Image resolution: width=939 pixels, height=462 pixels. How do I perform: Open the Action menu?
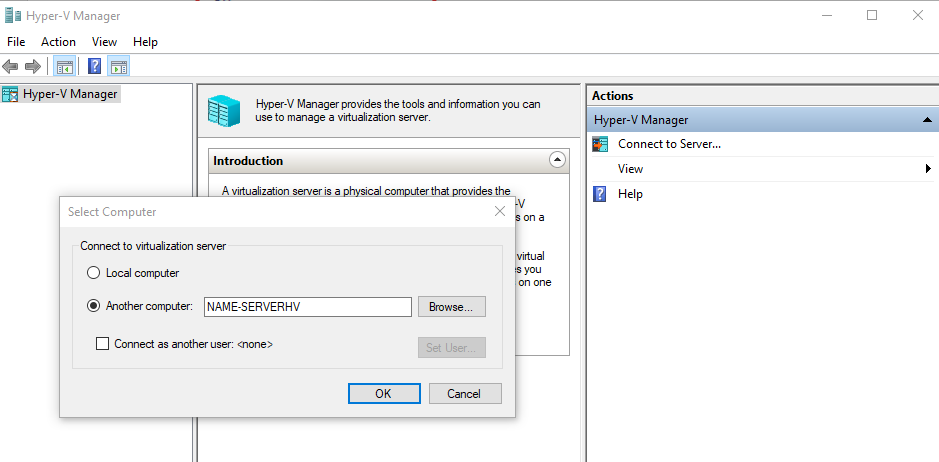58,42
